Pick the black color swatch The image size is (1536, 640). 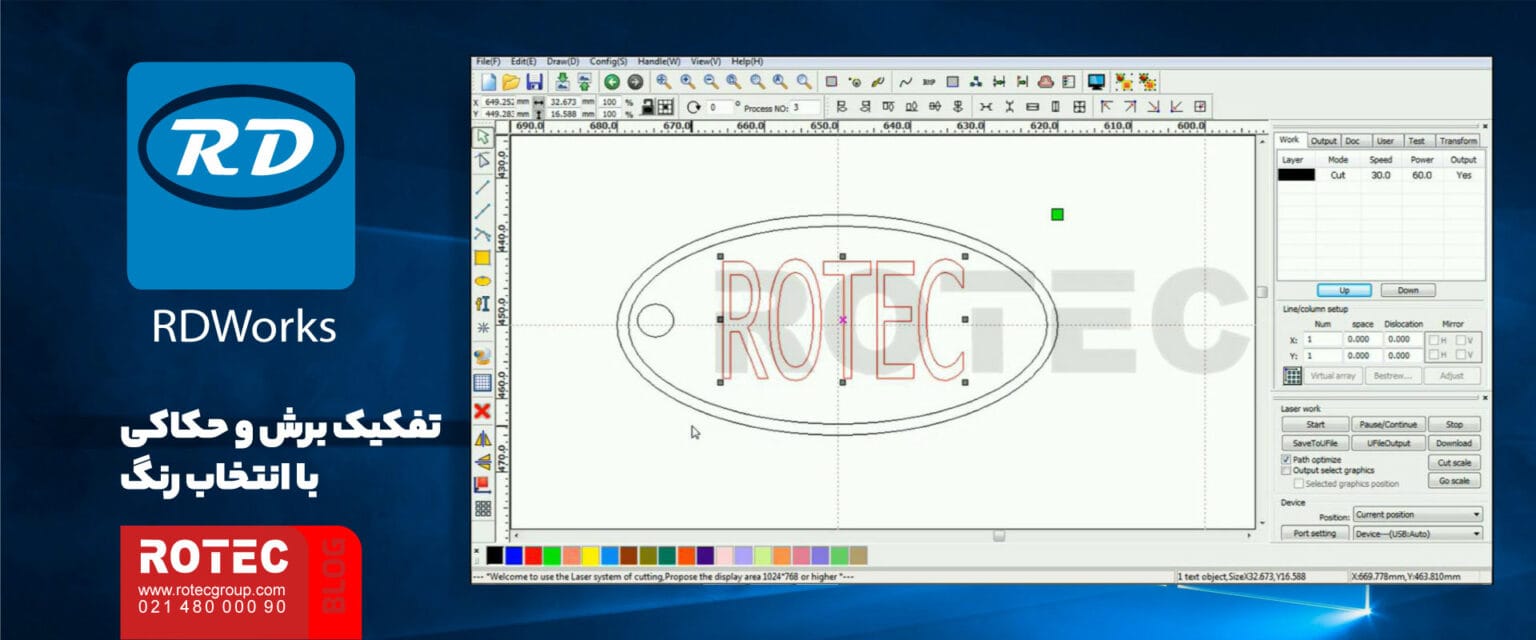[x=494, y=555]
